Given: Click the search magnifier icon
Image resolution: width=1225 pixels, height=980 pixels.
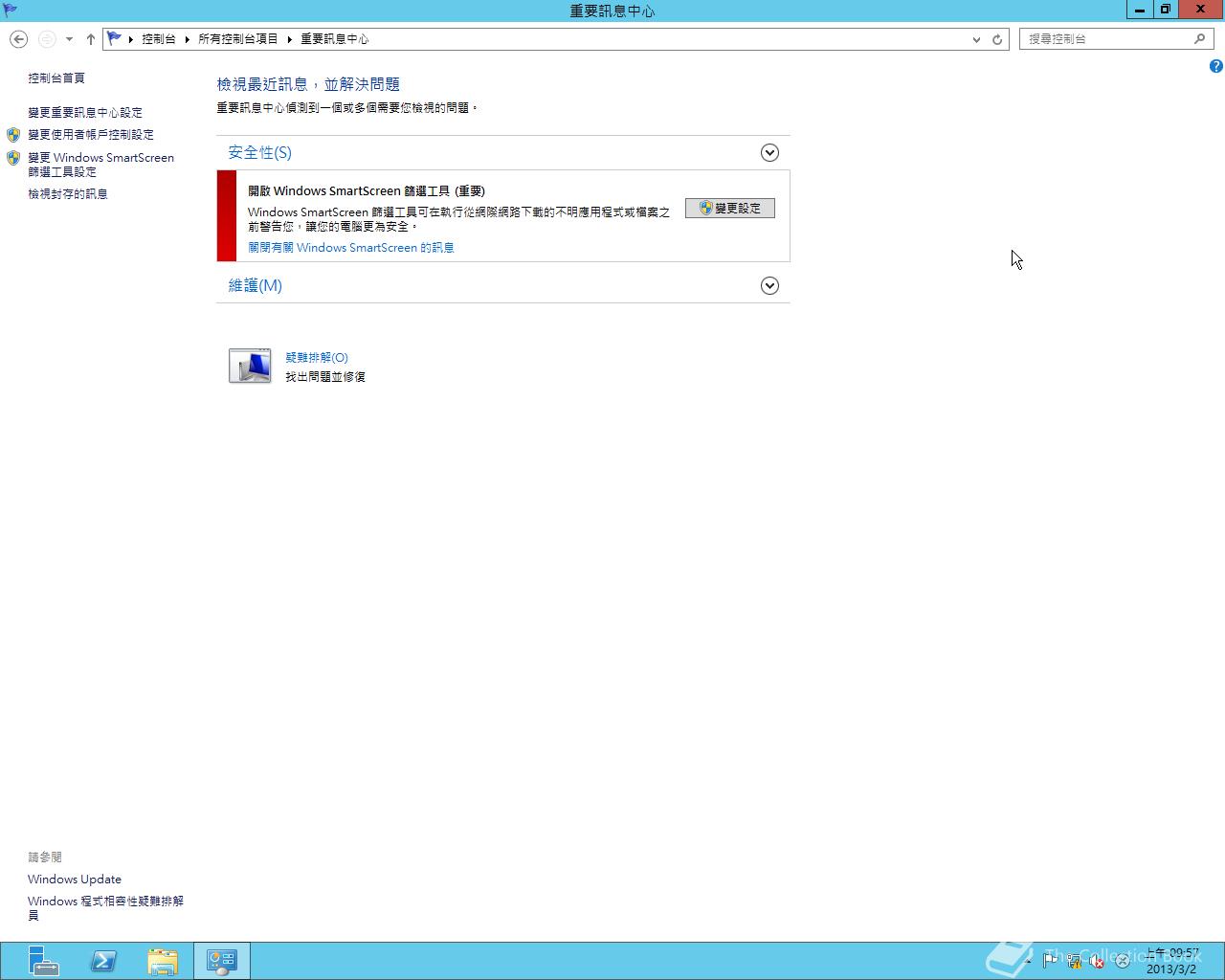Looking at the screenshot, I should point(1199,39).
